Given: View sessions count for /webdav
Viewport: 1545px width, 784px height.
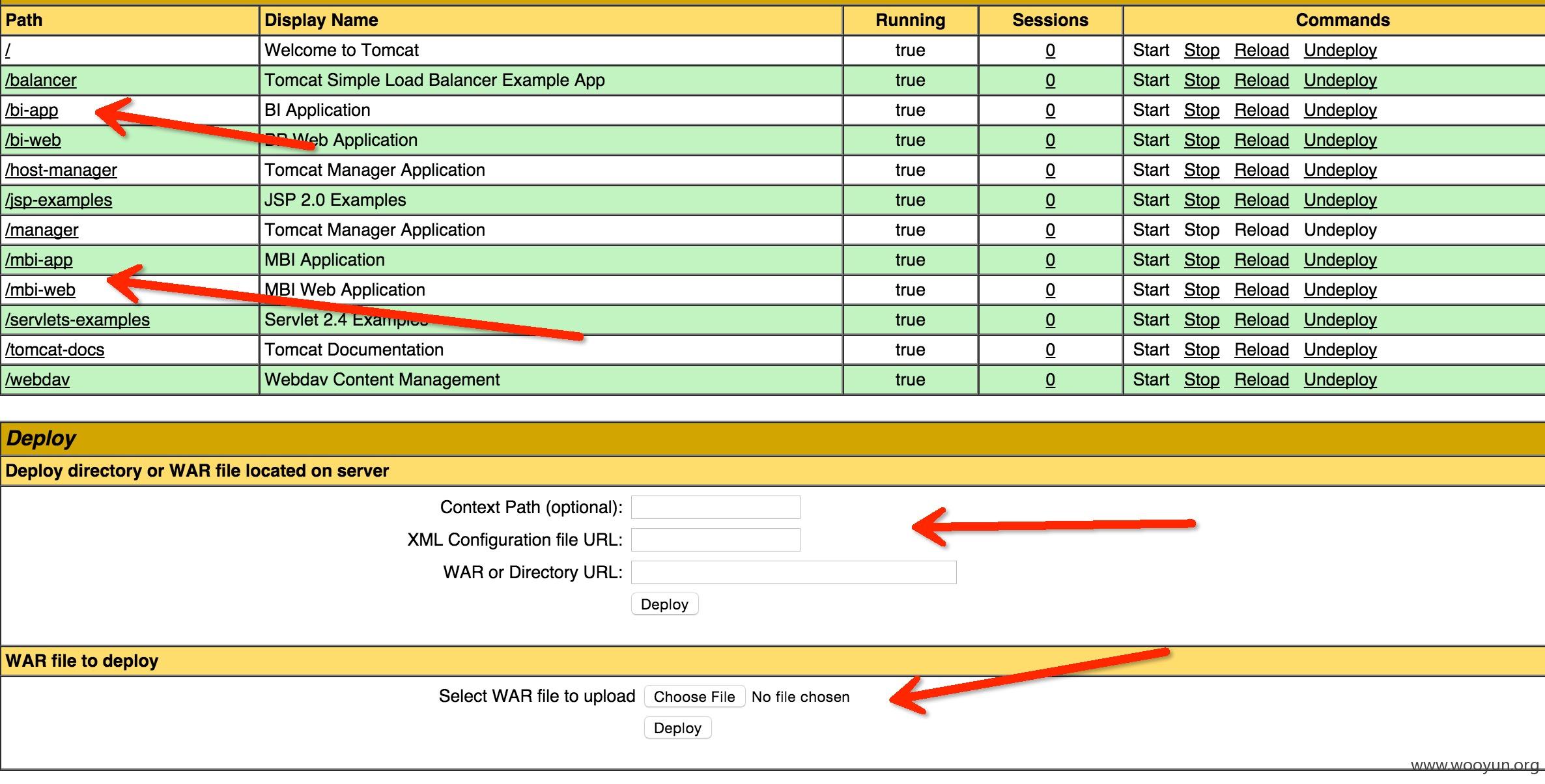Looking at the screenshot, I should [x=1050, y=380].
